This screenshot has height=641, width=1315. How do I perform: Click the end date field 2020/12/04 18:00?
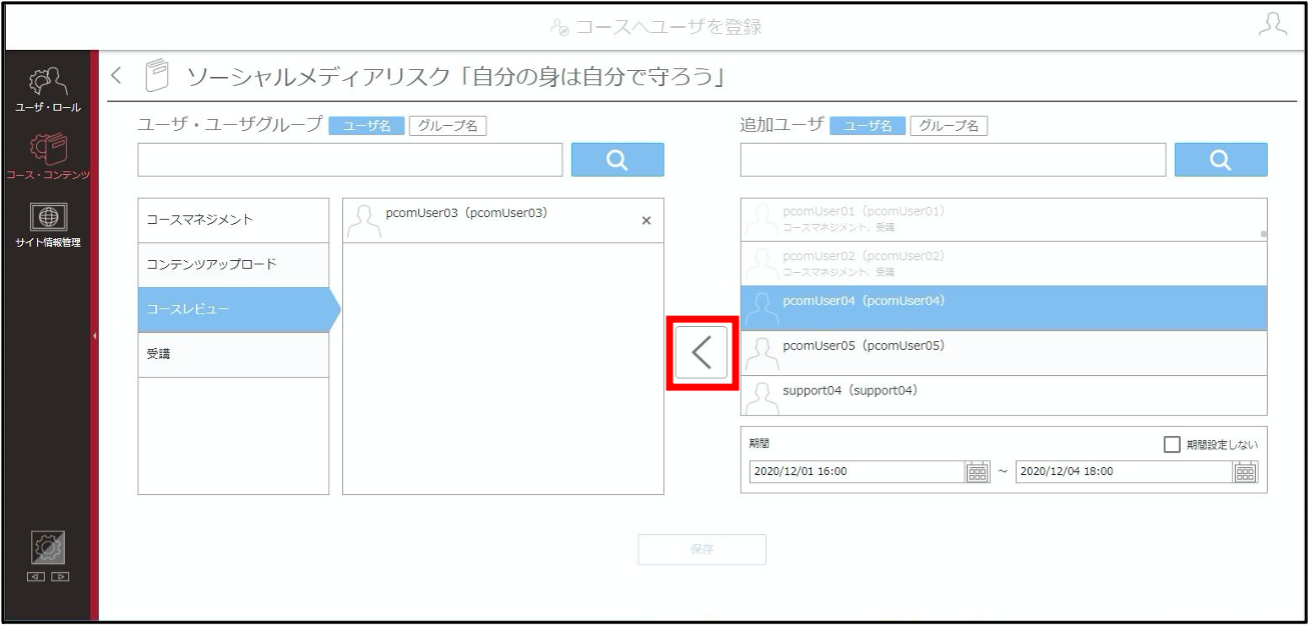(1123, 472)
